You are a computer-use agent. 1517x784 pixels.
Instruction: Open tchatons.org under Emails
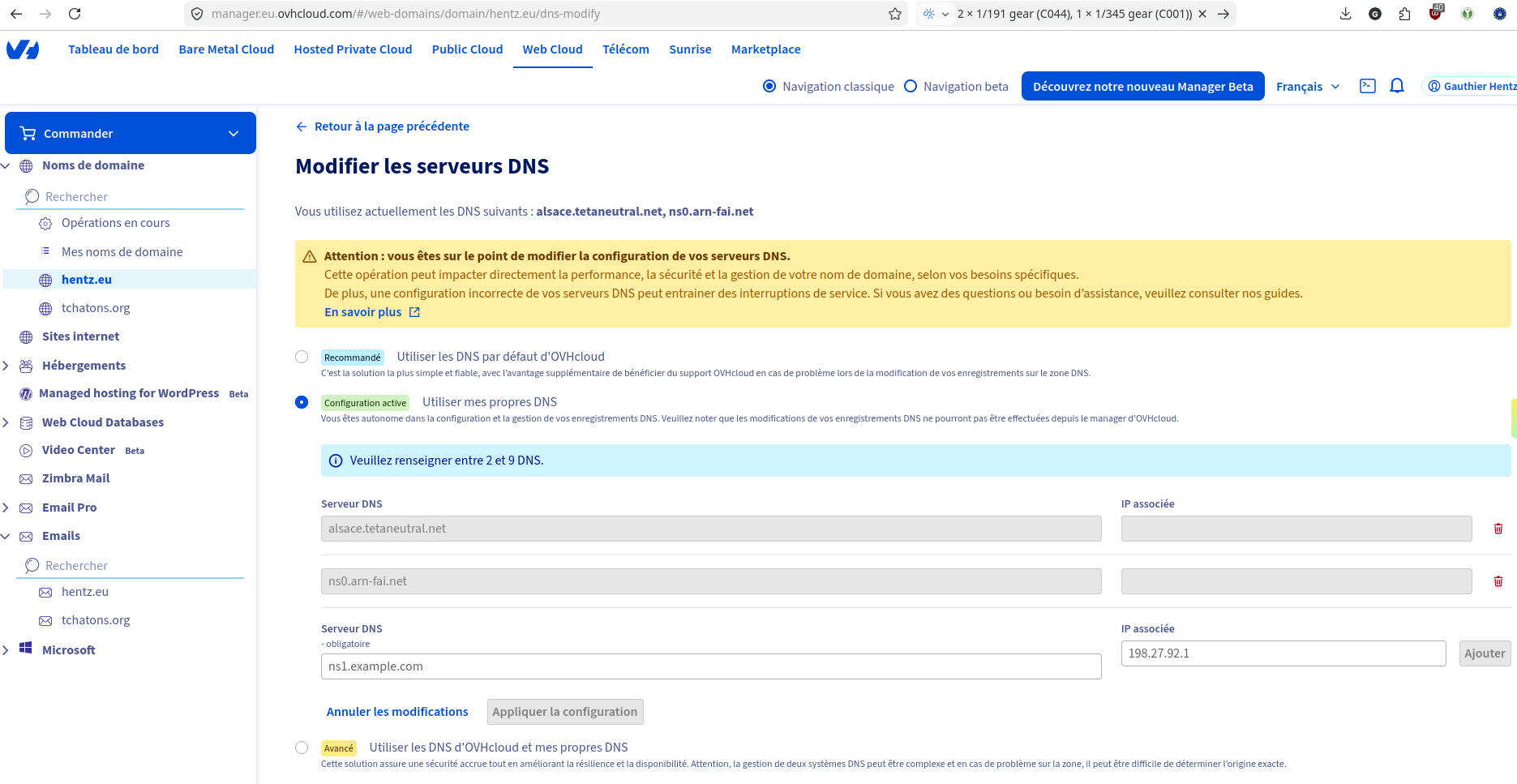(96, 620)
